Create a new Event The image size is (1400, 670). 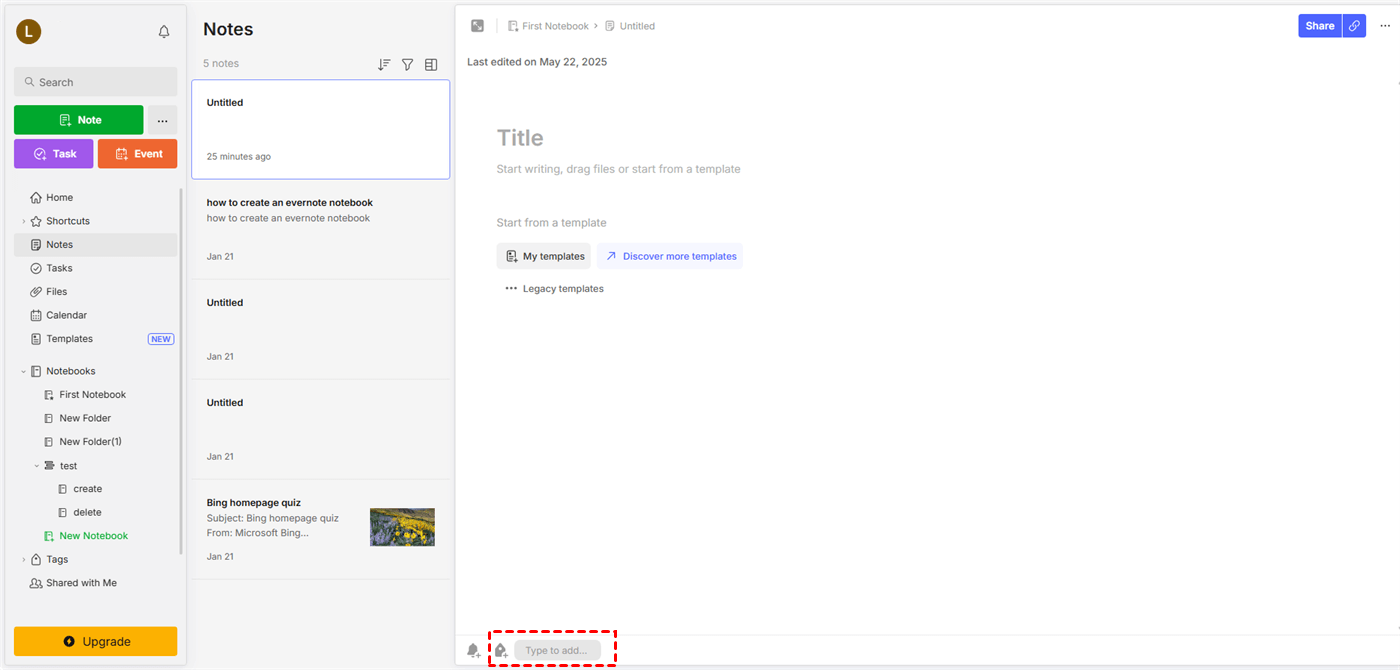point(138,154)
